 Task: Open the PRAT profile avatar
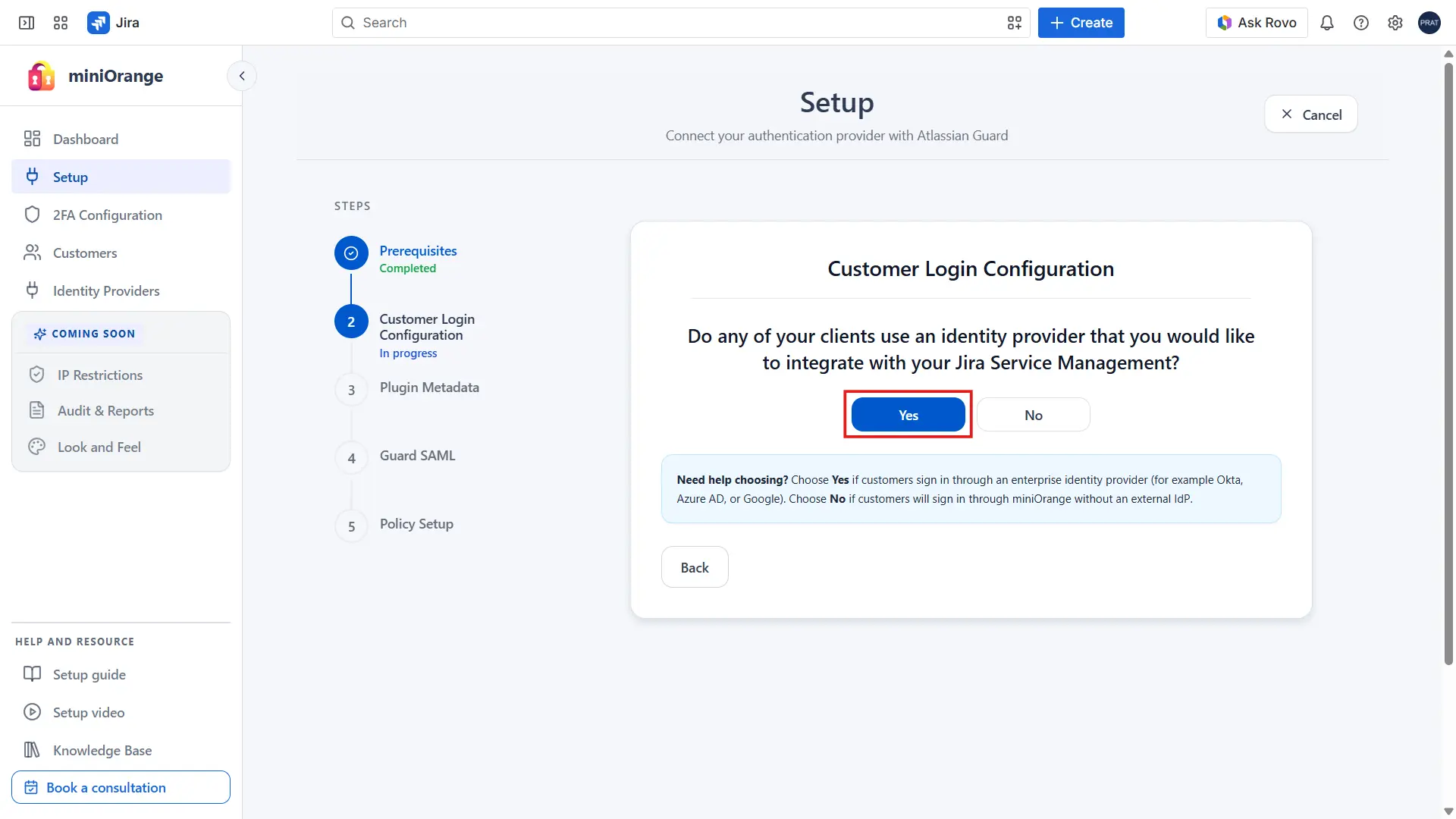pyautogui.click(x=1429, y=23)
